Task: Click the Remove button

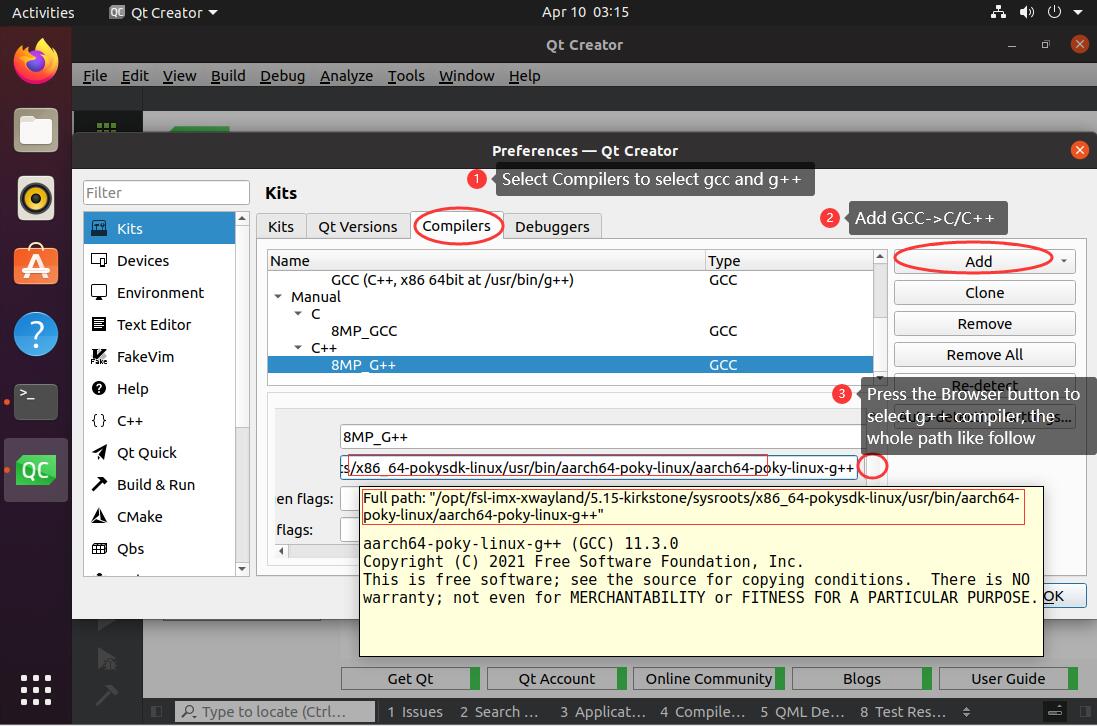Action: (984, 324)
